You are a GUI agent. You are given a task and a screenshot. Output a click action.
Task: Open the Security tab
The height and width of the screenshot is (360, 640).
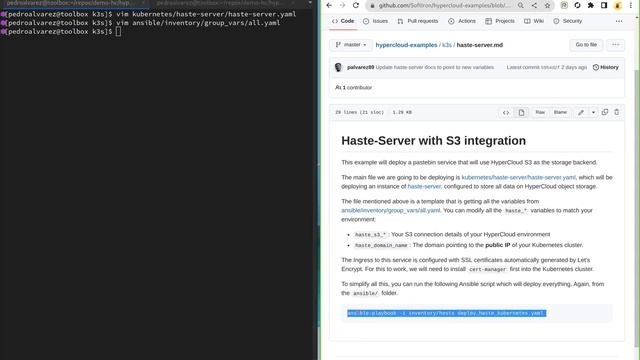pyautogui.click(x=568, y=21)
